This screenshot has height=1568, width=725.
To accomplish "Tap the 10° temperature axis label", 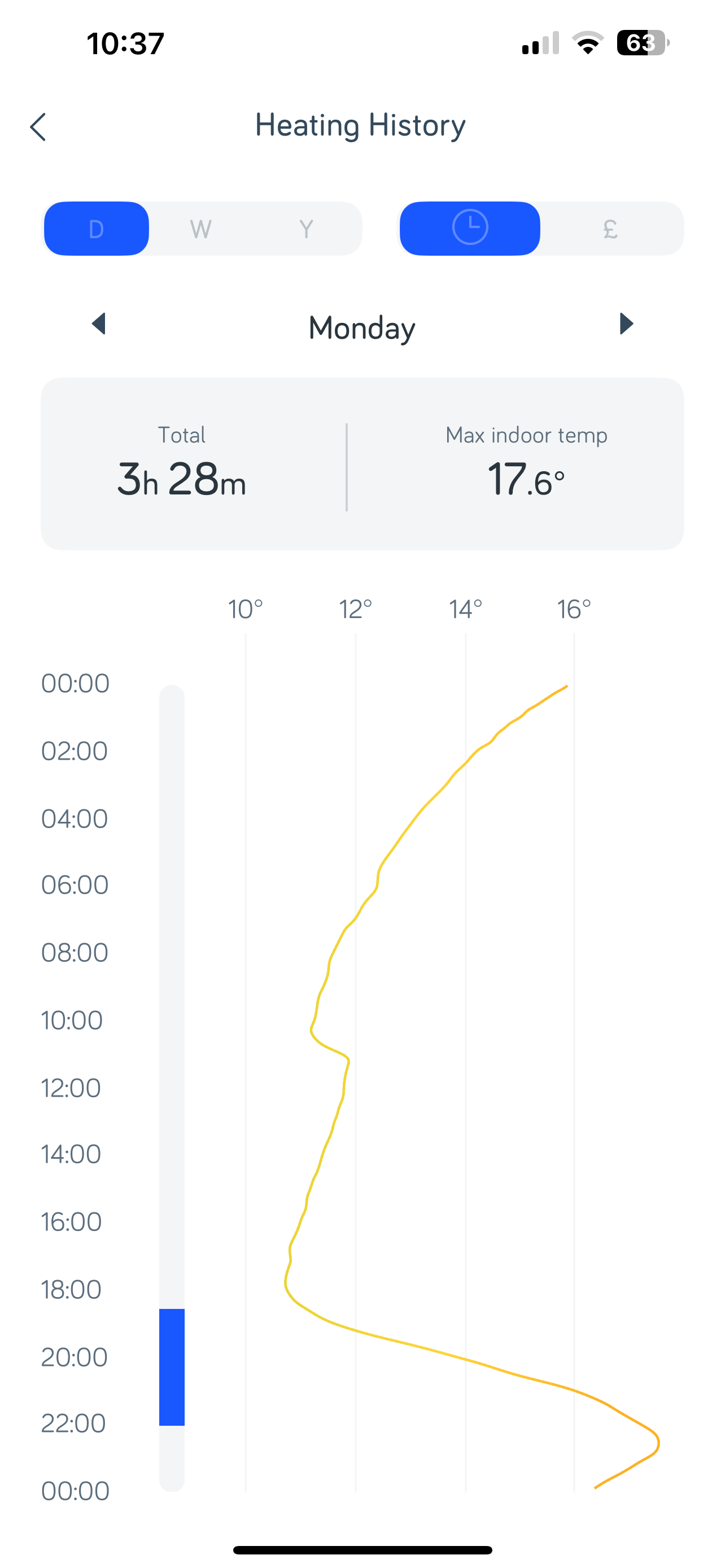I will 245,609.
